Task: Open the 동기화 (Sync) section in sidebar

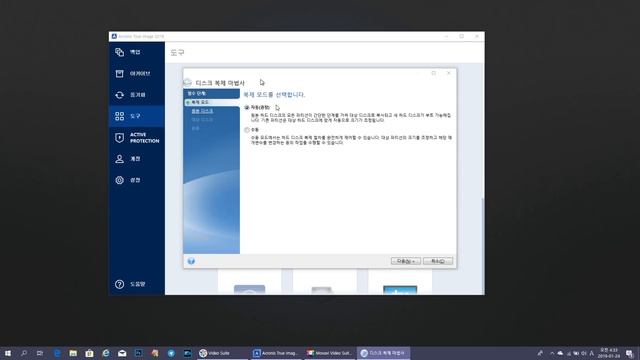Action: (x=136, y=95)
